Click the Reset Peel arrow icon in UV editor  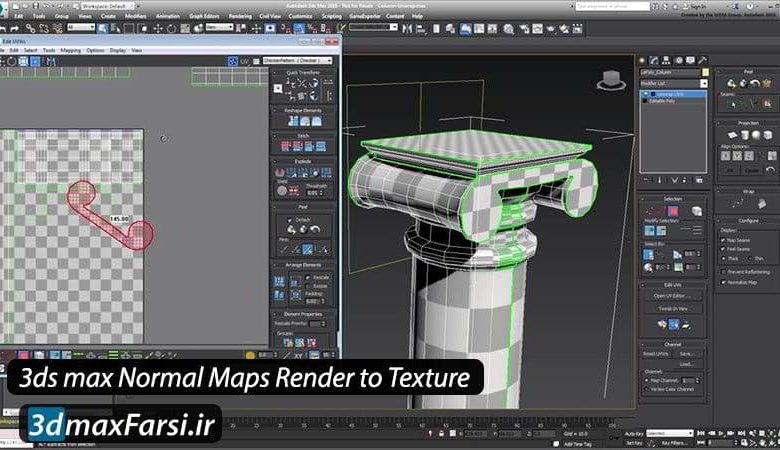315,230
